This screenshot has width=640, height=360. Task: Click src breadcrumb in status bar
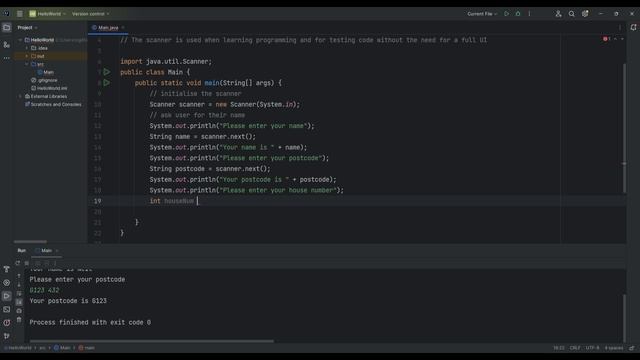42,348
